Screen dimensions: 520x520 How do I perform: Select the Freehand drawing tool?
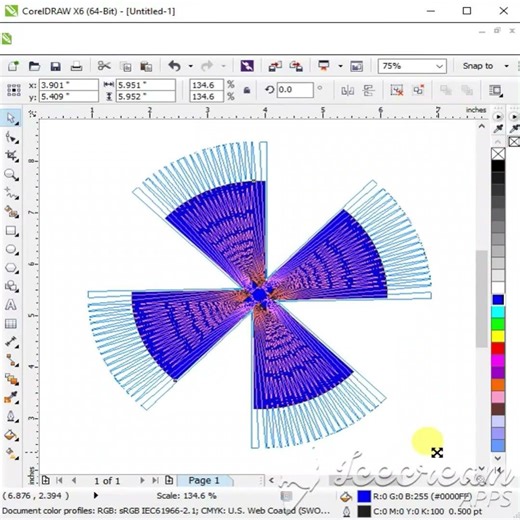tap(11, 193)
